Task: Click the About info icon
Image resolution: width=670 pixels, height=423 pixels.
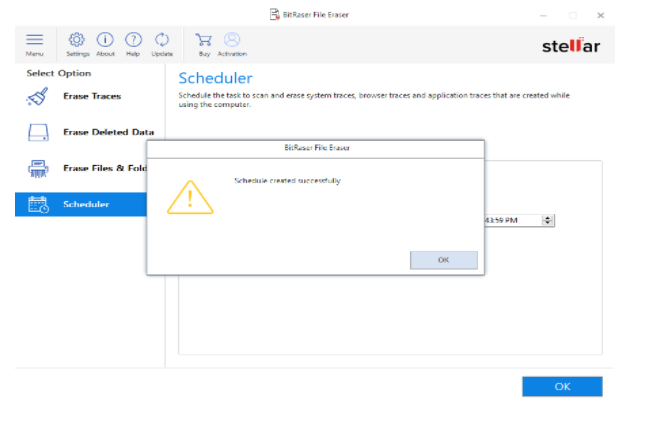Action: 105,40
